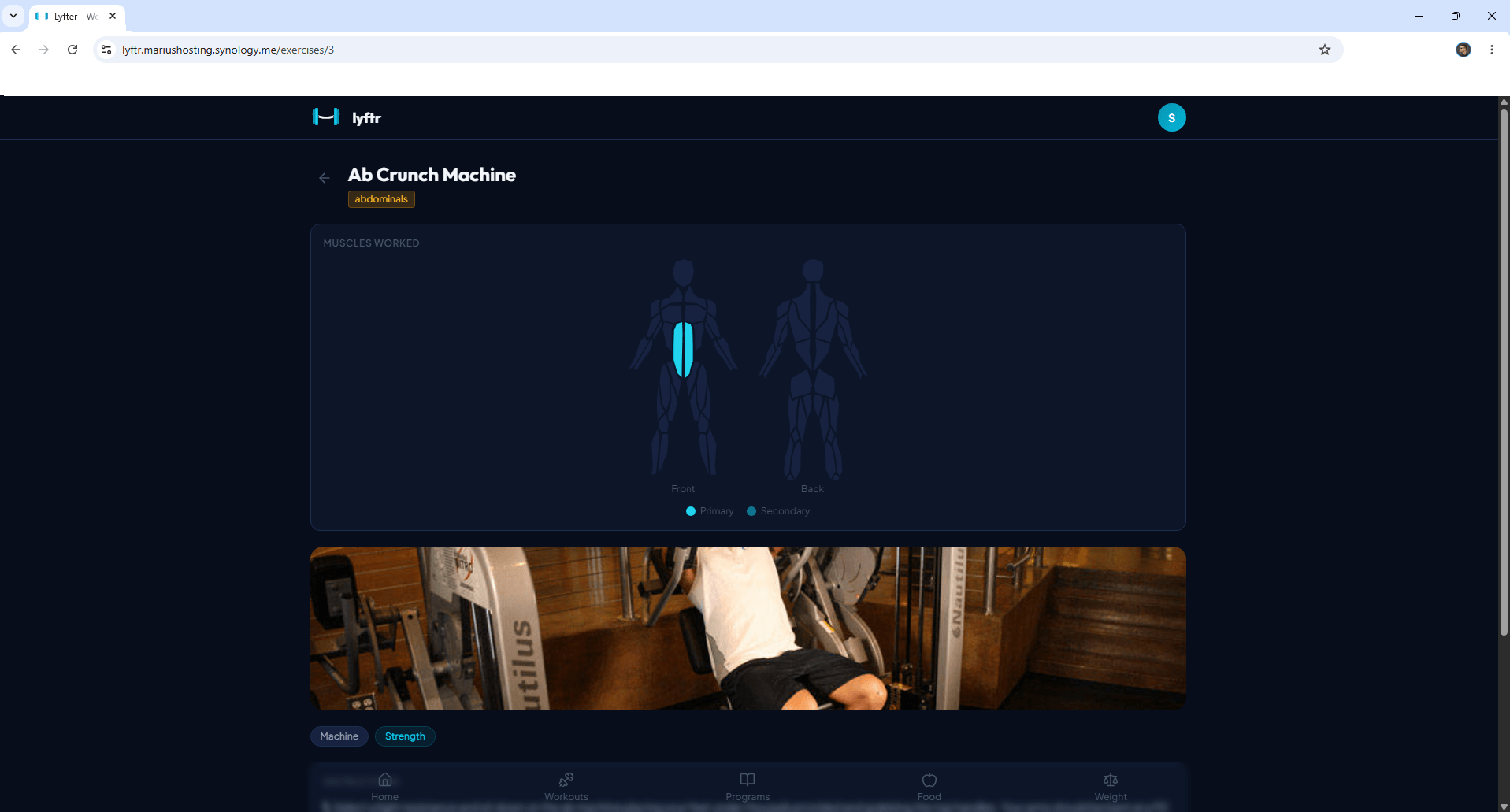This screenshot has width=1510, height=812.
Task: Click the abdominals muscle tag
Action: click(x=381, y=199)
